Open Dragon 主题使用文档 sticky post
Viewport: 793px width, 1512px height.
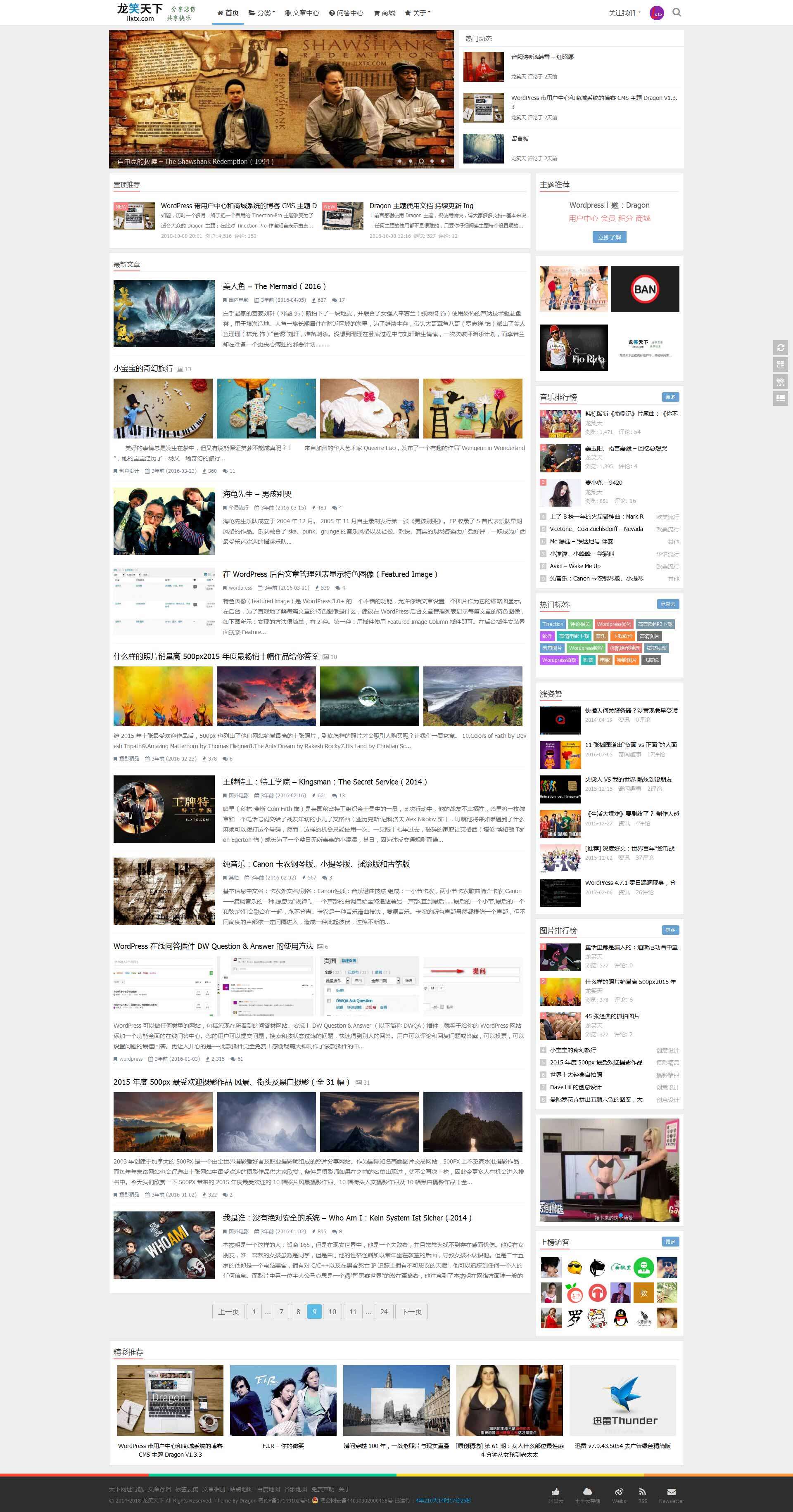tap(421, 206)
